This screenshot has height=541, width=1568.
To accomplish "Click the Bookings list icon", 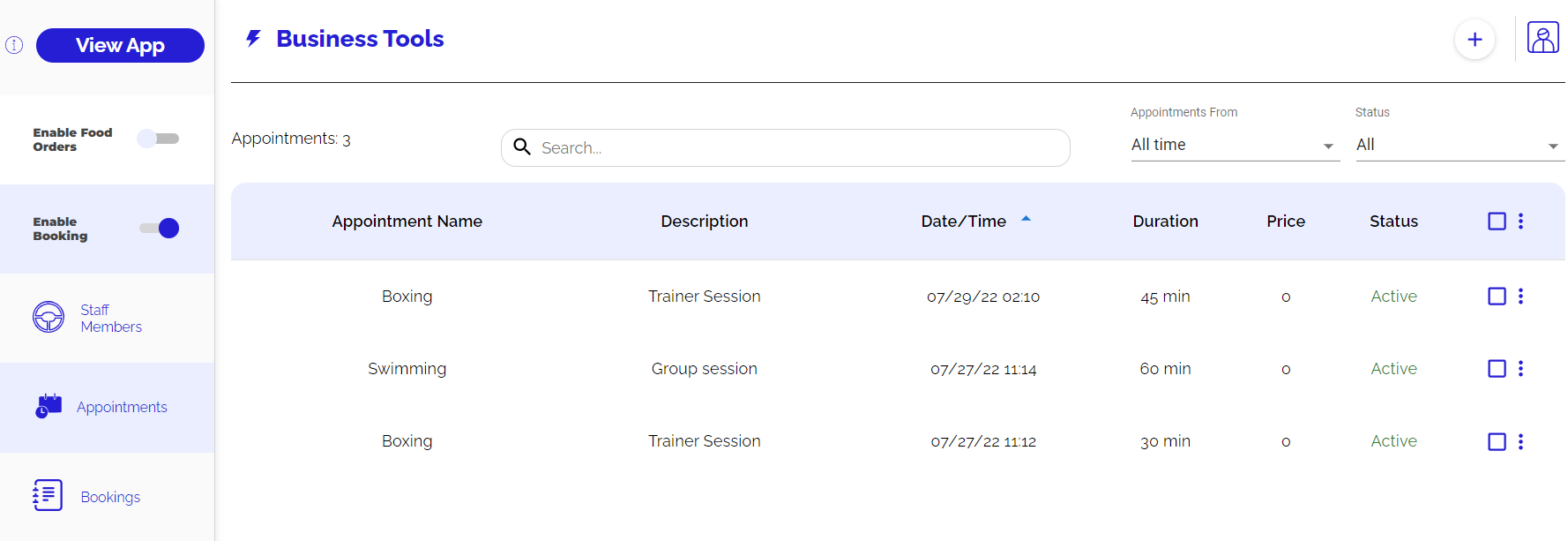I will point(48,495).
